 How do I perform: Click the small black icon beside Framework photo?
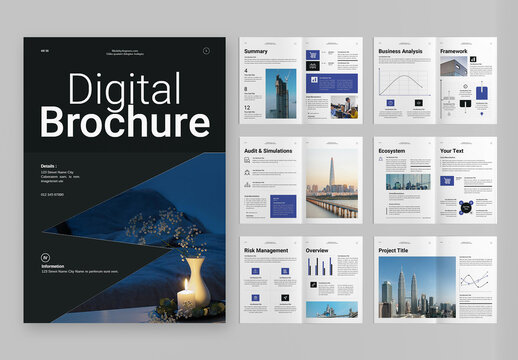(473, 59)
